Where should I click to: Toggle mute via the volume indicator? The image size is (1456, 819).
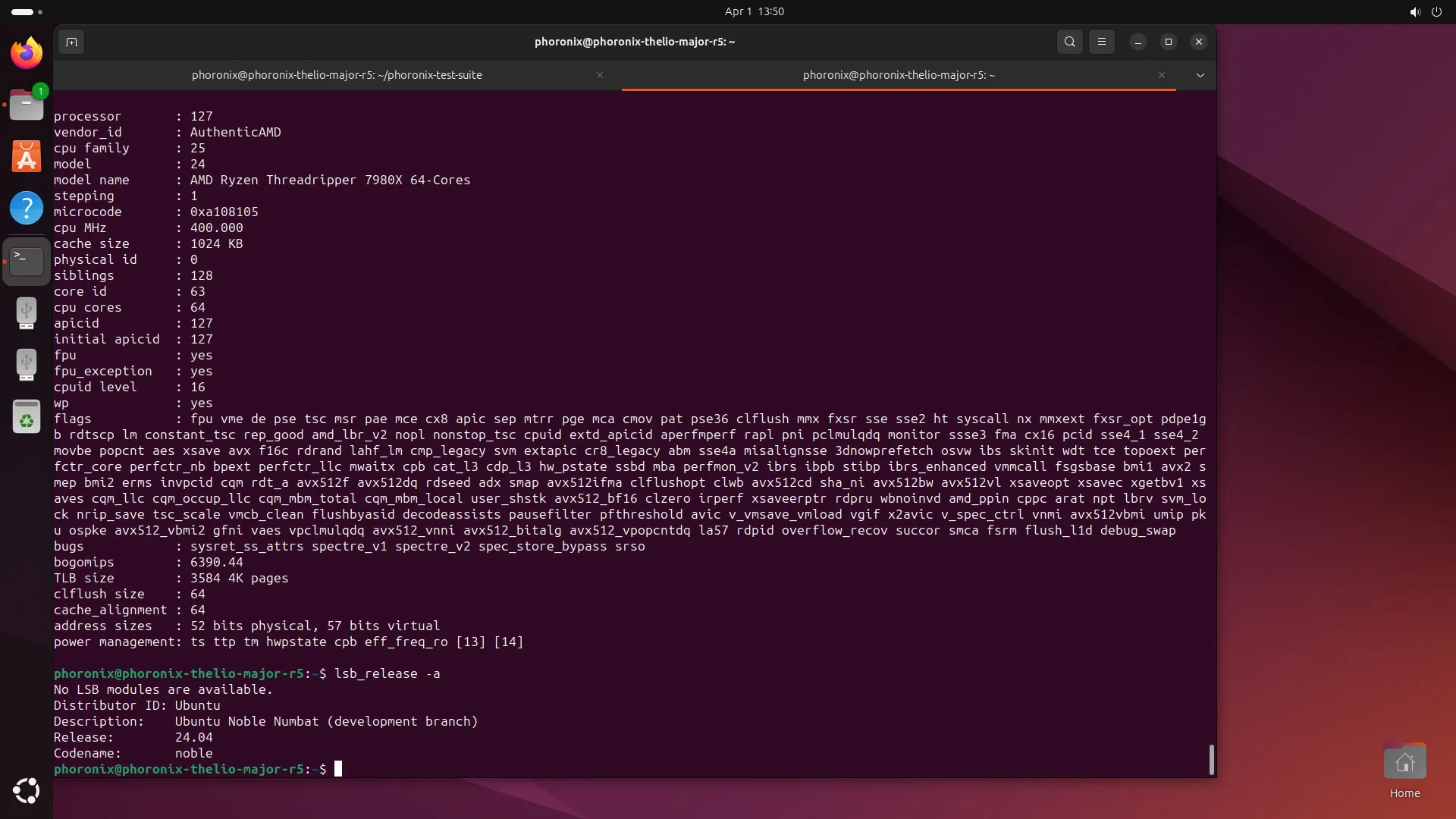[x=1414, y=11]
